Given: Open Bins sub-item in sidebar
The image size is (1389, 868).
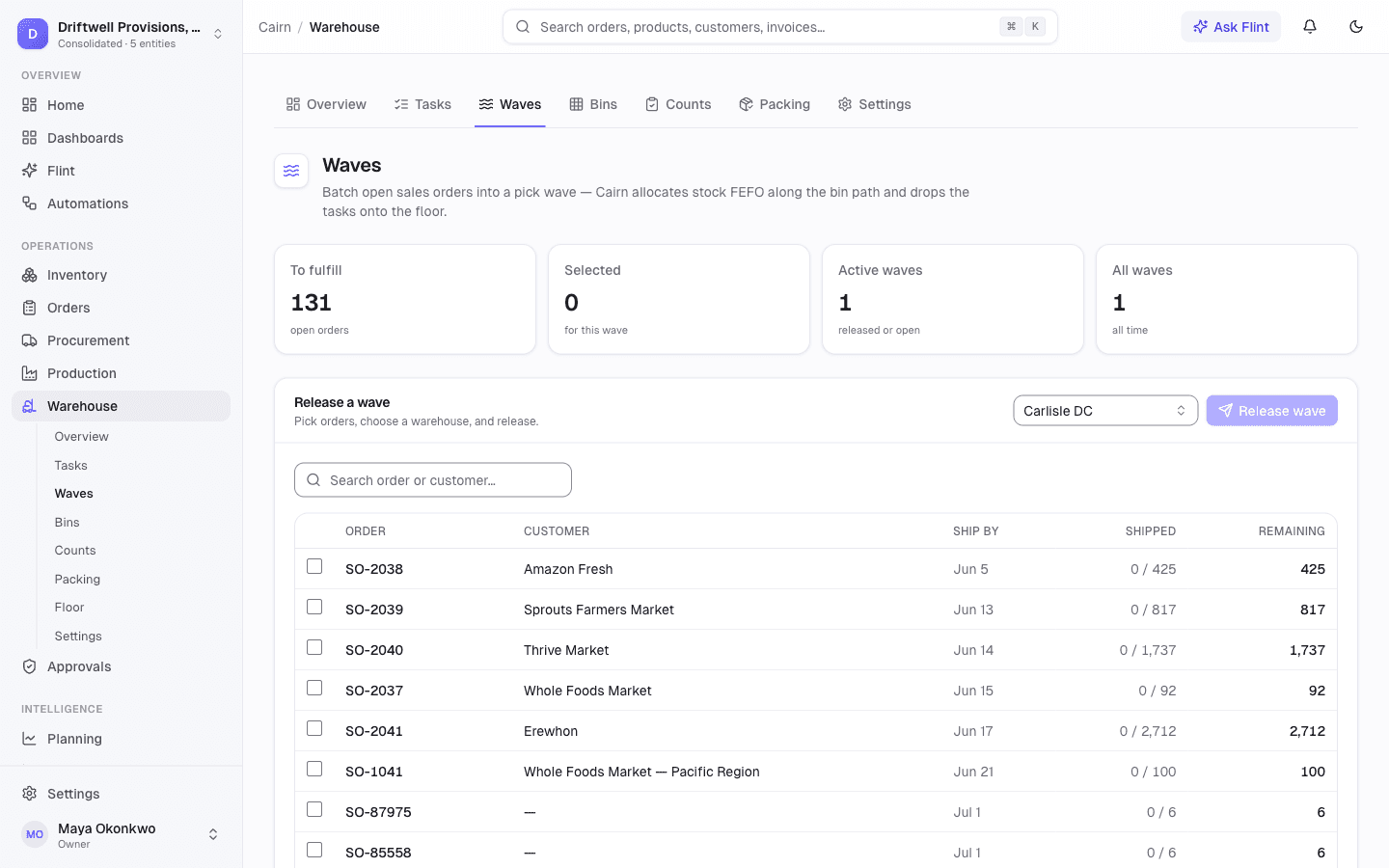Looking at the screenshot, I should pos(68,523).
